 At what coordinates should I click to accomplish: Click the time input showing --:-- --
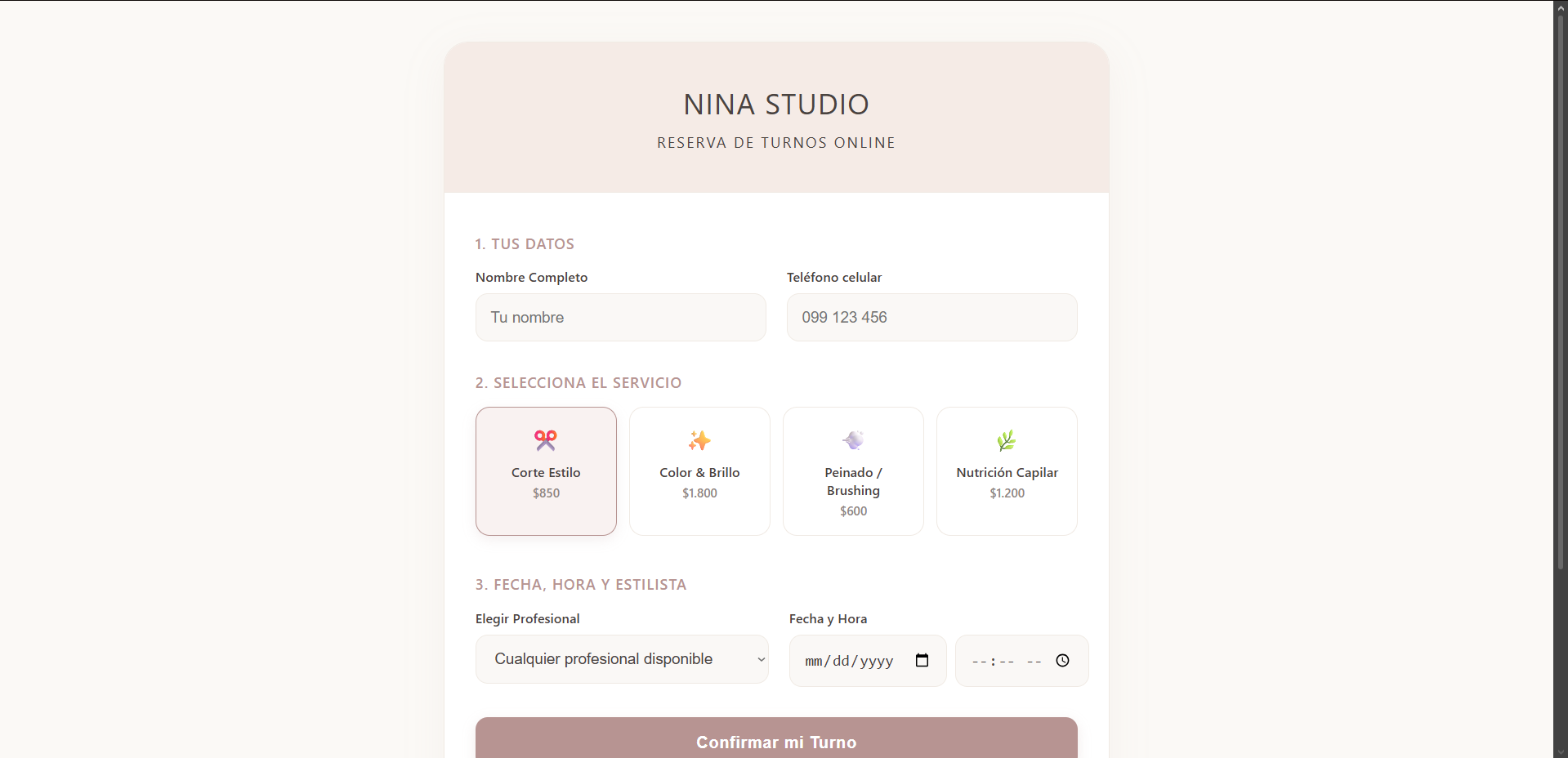pos(1021,661)
